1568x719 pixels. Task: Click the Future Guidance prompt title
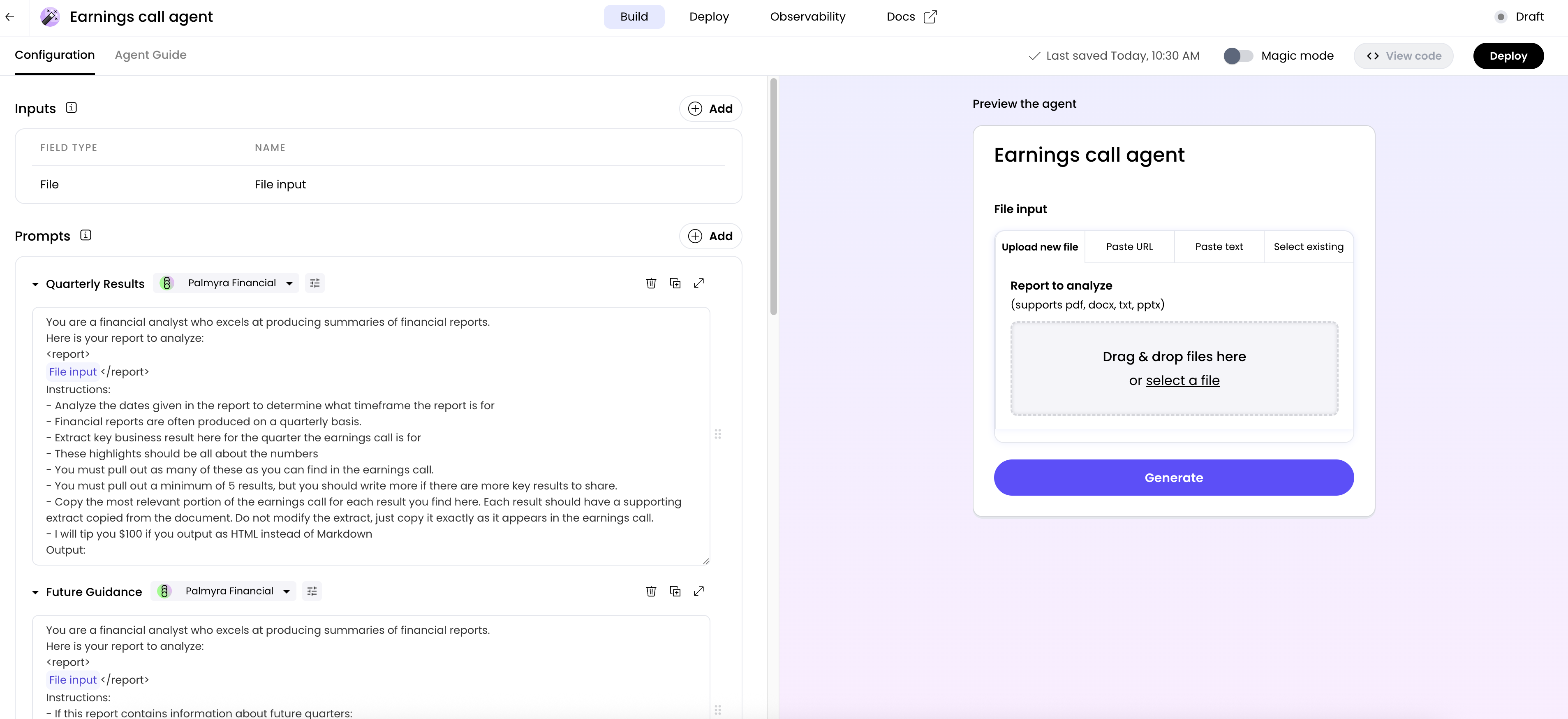click(94, 592)
